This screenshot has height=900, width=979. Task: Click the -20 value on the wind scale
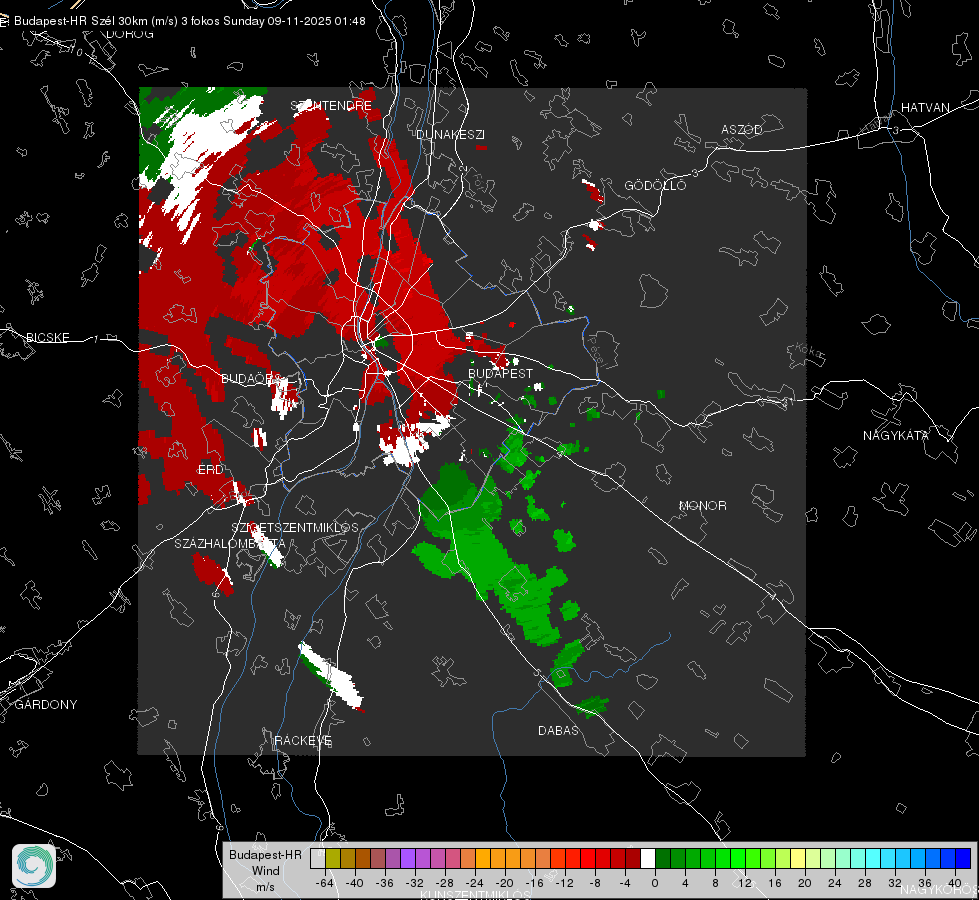click(x=504, y=883)
